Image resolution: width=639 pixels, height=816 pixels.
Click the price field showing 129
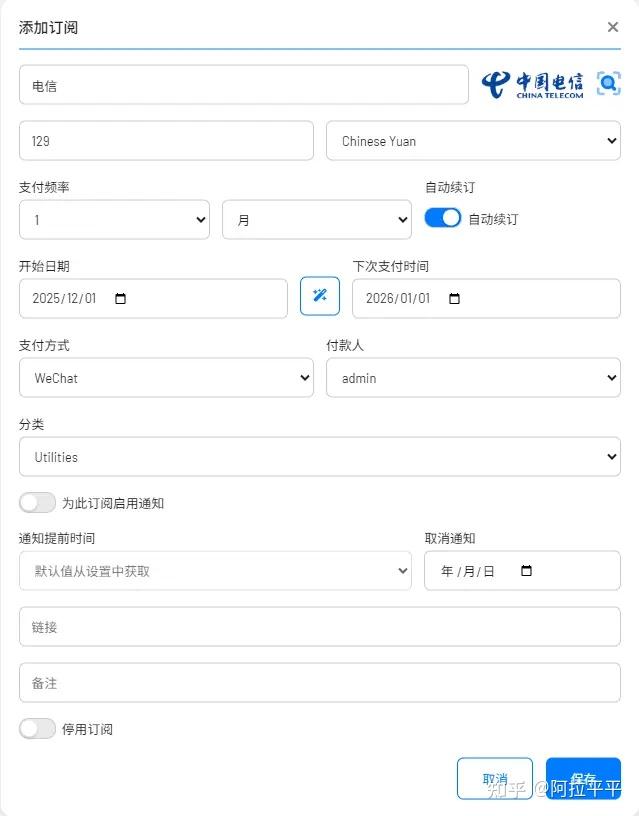166,141
